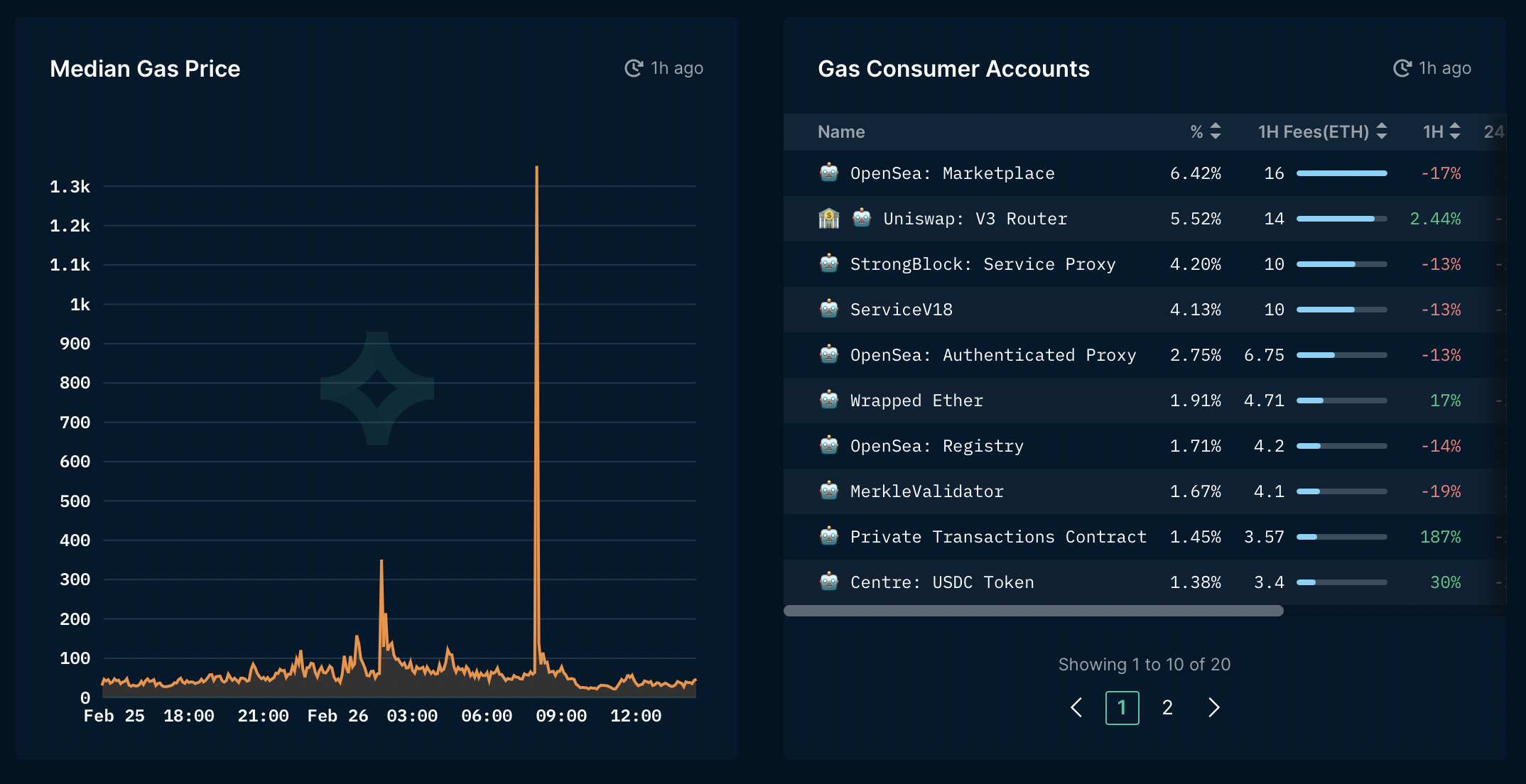Click the 12:00 x-axis label

(x=636, y=716)
